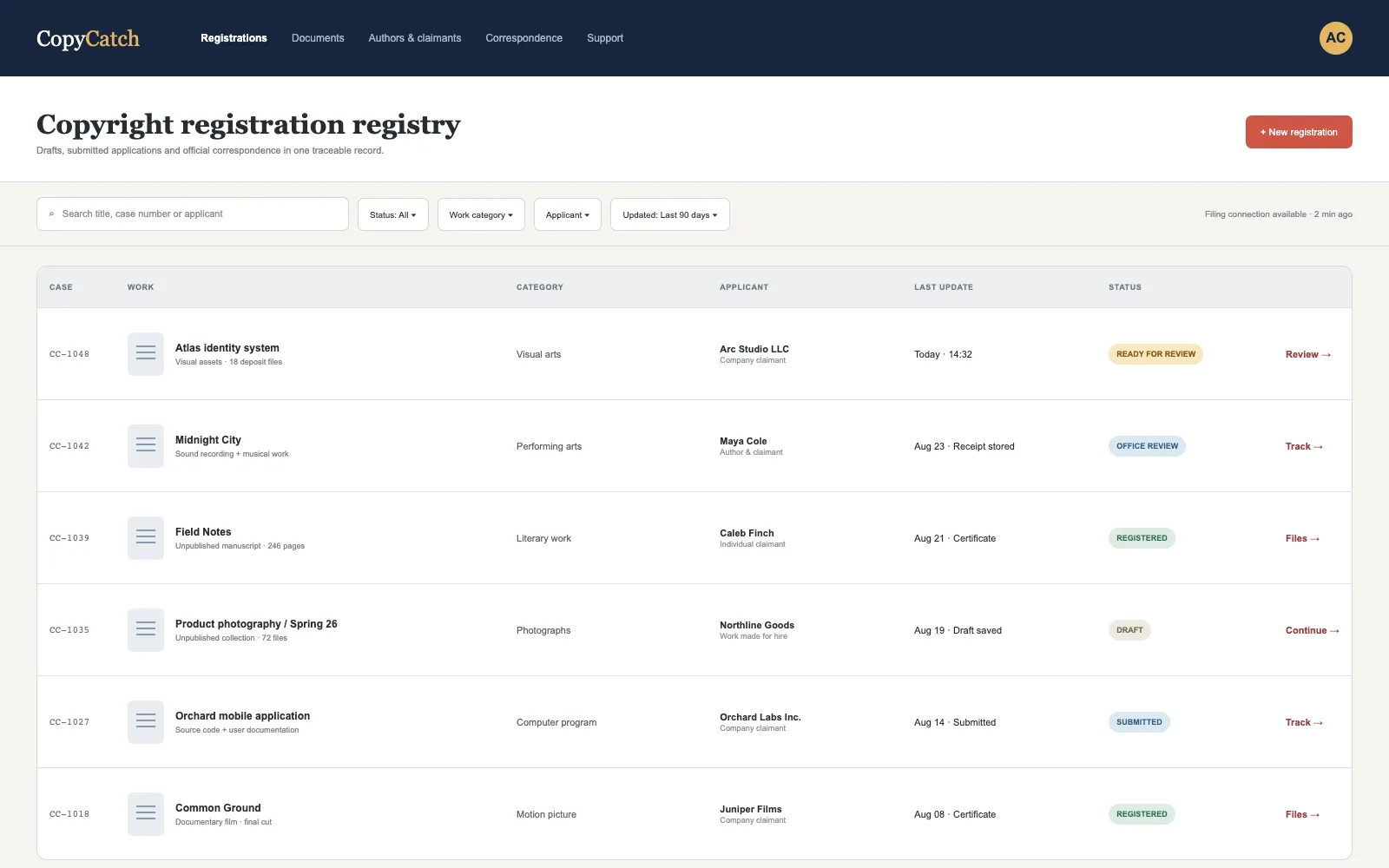
Task: Click Product photography / Spring 26 title
Action: click(256, 624)
